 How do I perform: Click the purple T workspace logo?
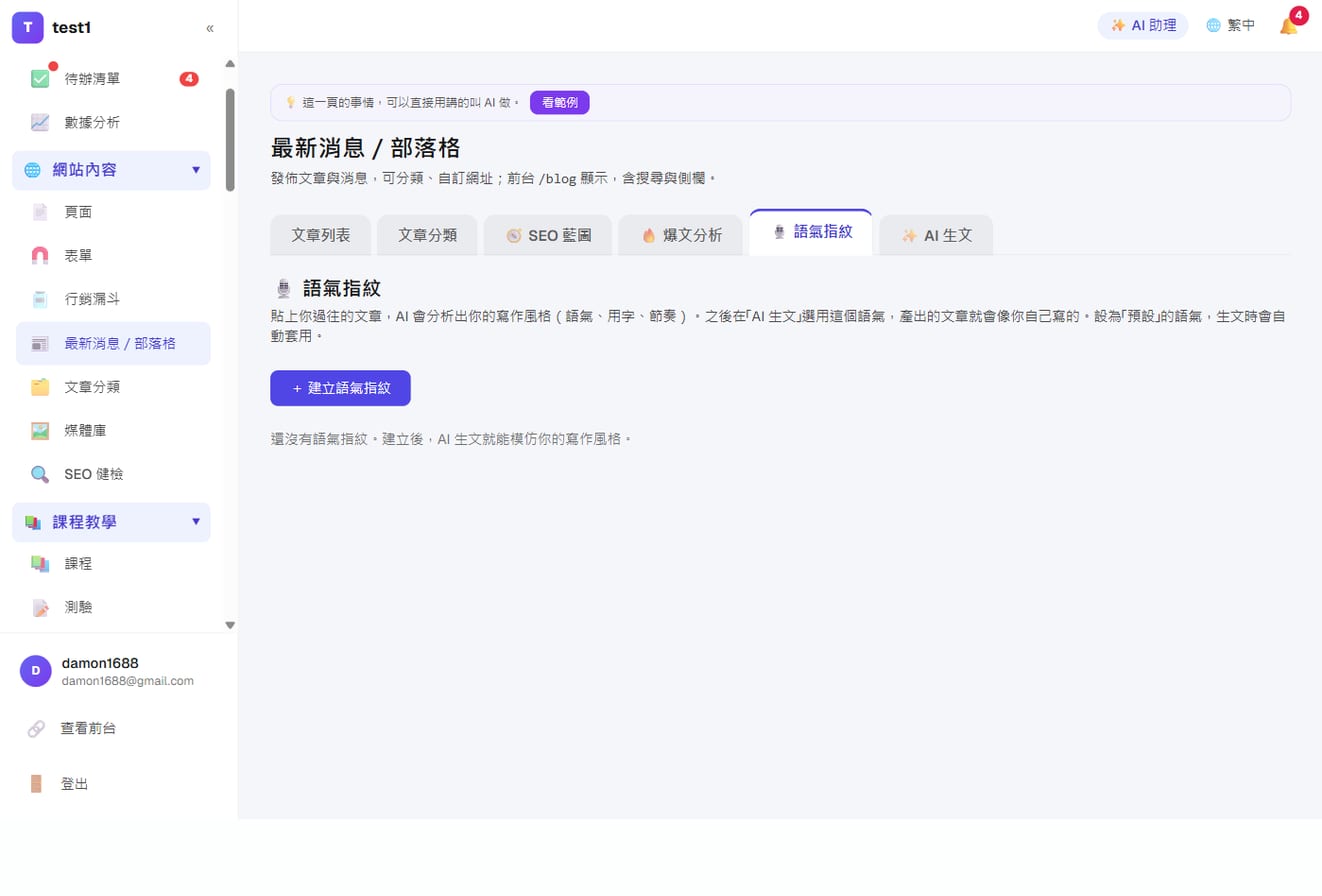point(28,28)
